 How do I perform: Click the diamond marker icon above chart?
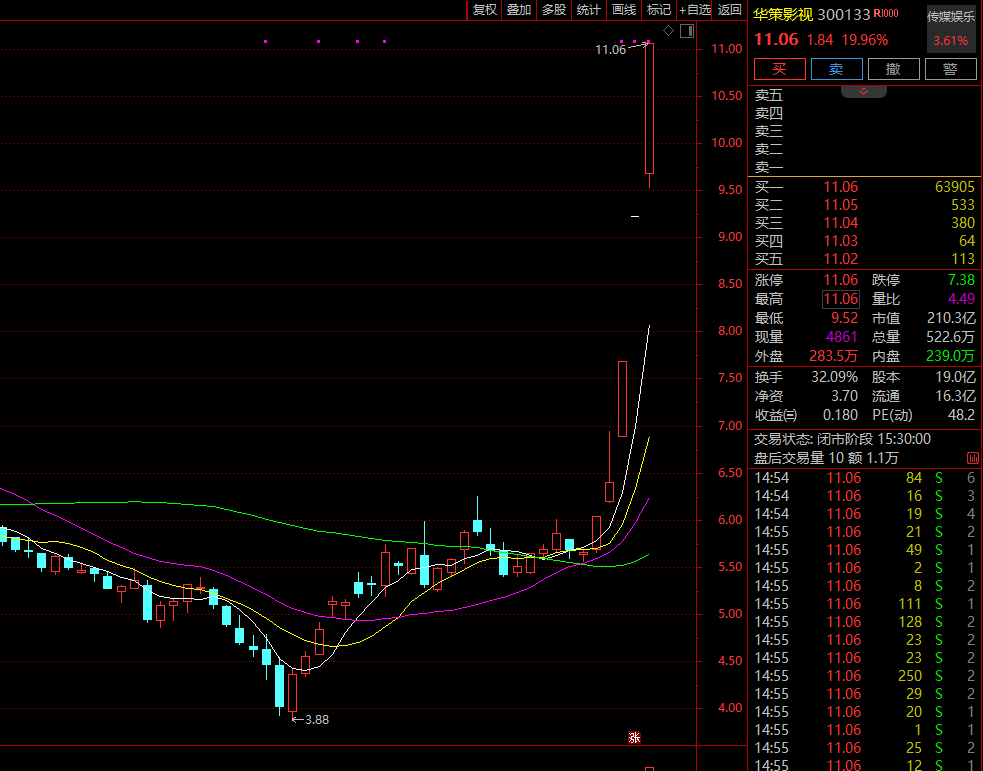click(x=668, y=31)
